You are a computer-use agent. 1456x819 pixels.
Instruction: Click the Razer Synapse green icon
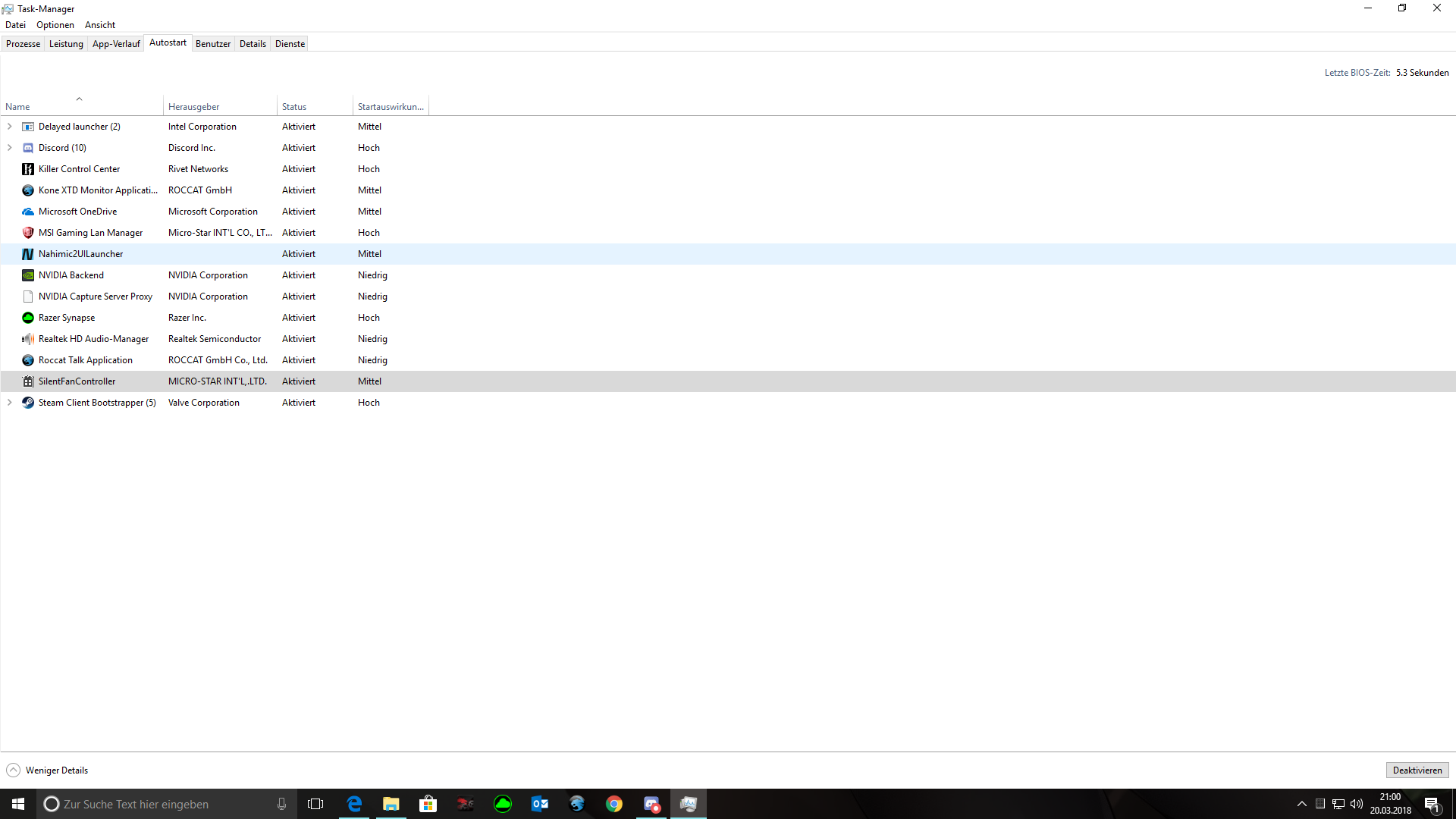(x=28, y=318)
